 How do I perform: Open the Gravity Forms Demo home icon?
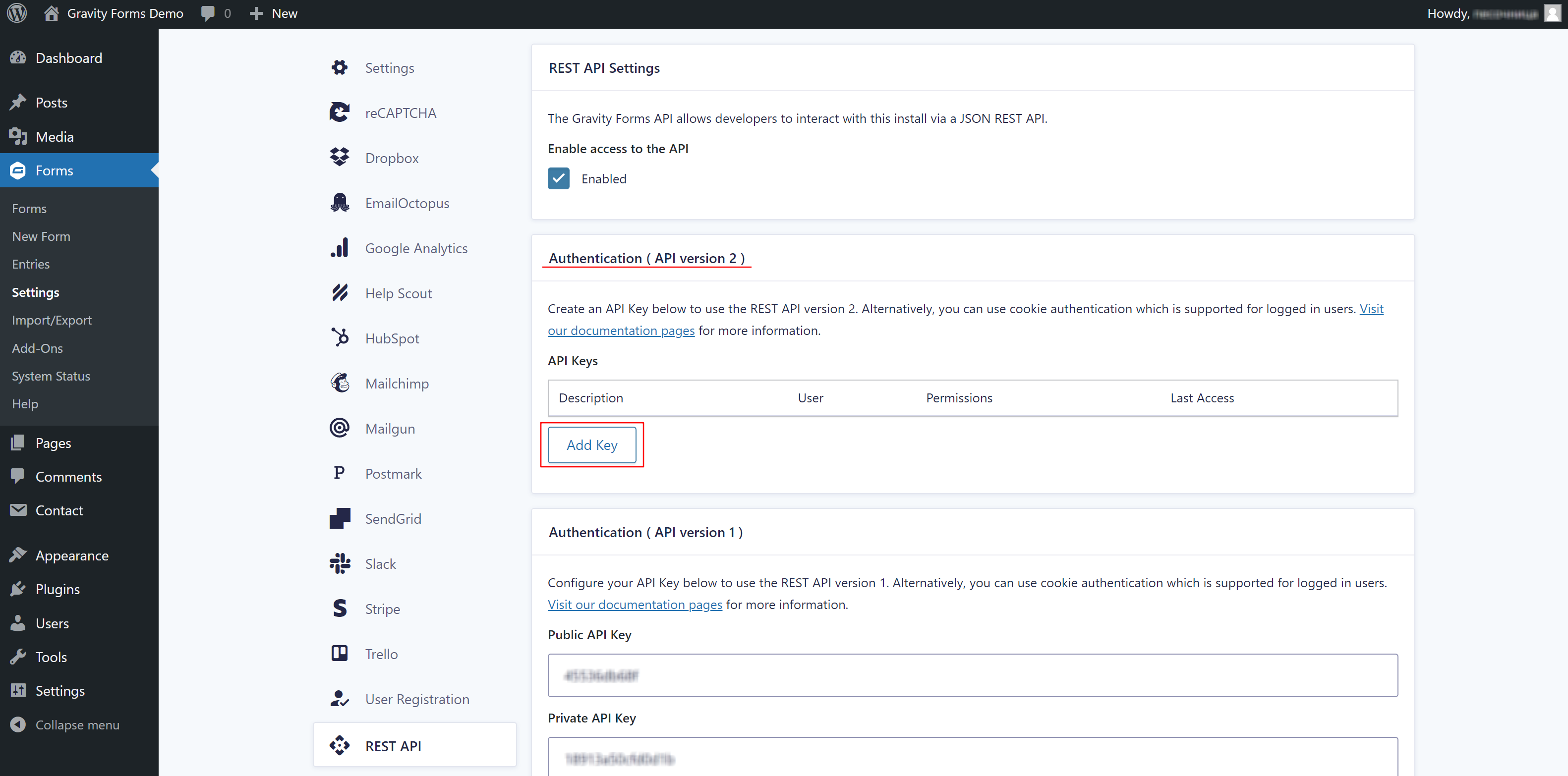(x=51, y=13)
